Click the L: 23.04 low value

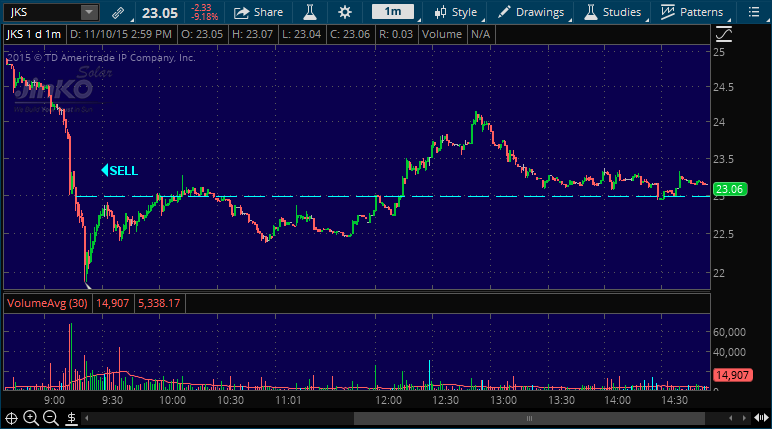301,34
